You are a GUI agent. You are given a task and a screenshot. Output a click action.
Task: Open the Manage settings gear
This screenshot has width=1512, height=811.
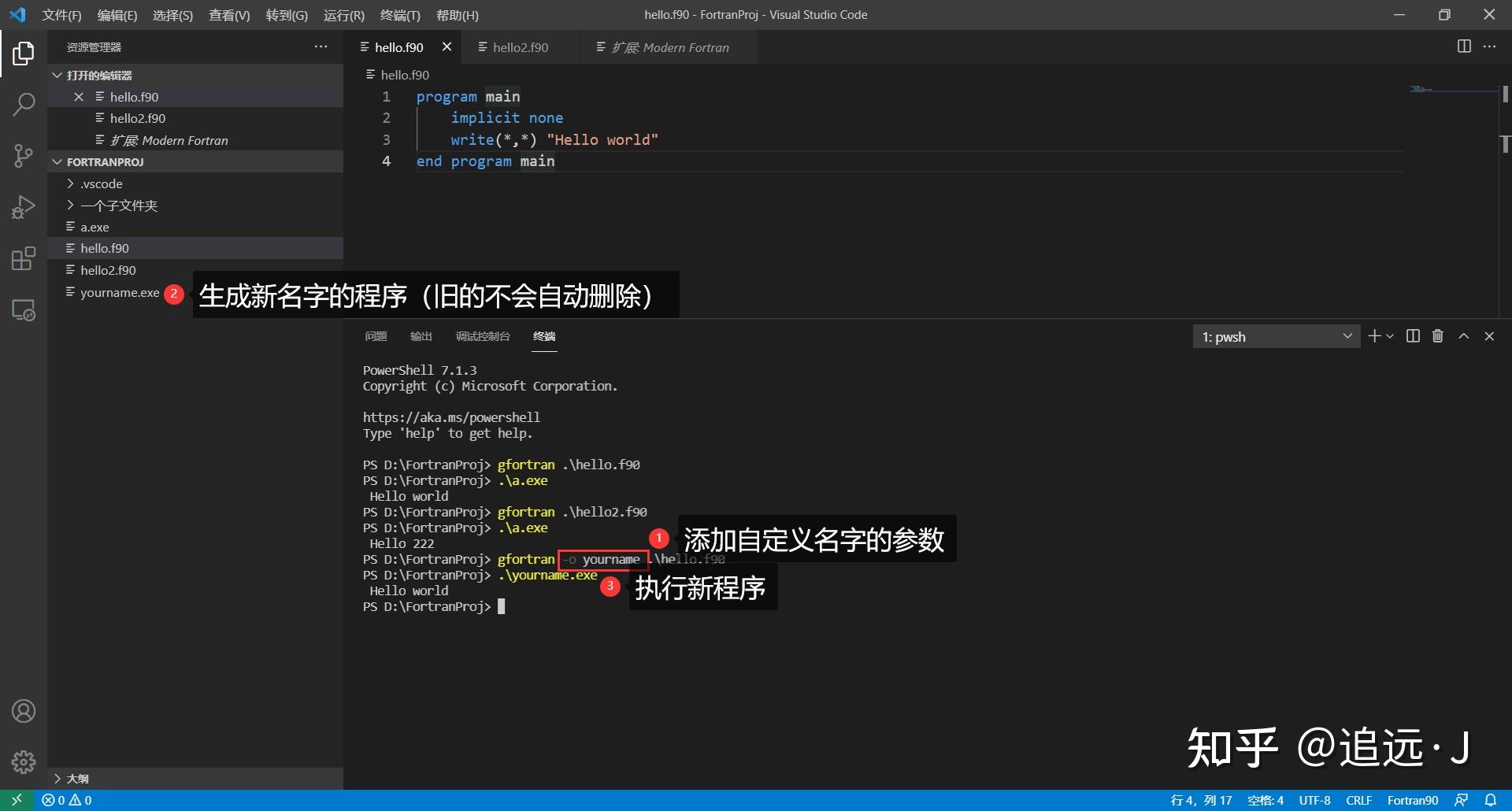(x=24, y=761)
